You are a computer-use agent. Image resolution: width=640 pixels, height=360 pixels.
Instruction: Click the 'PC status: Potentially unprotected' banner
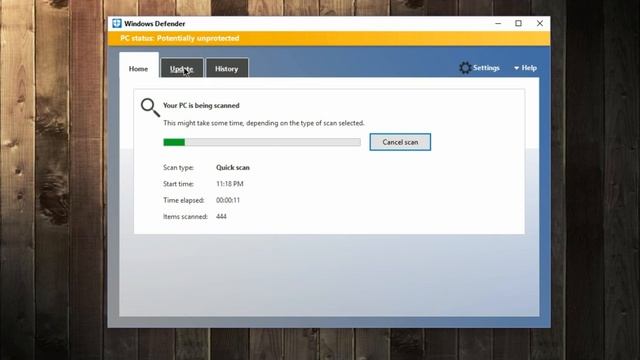point(329,38)
